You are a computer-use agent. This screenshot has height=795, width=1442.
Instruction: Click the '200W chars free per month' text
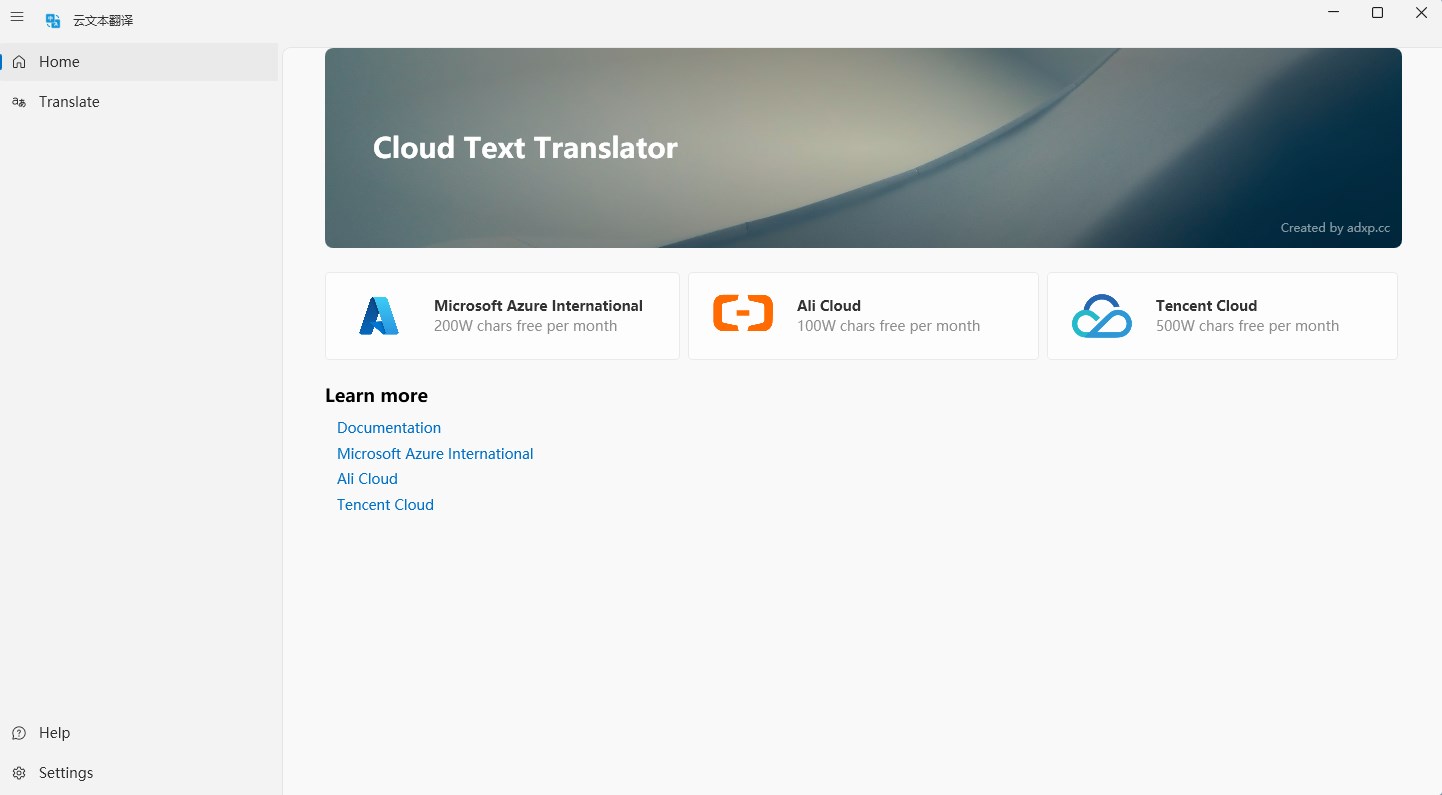tap(525, 326)
